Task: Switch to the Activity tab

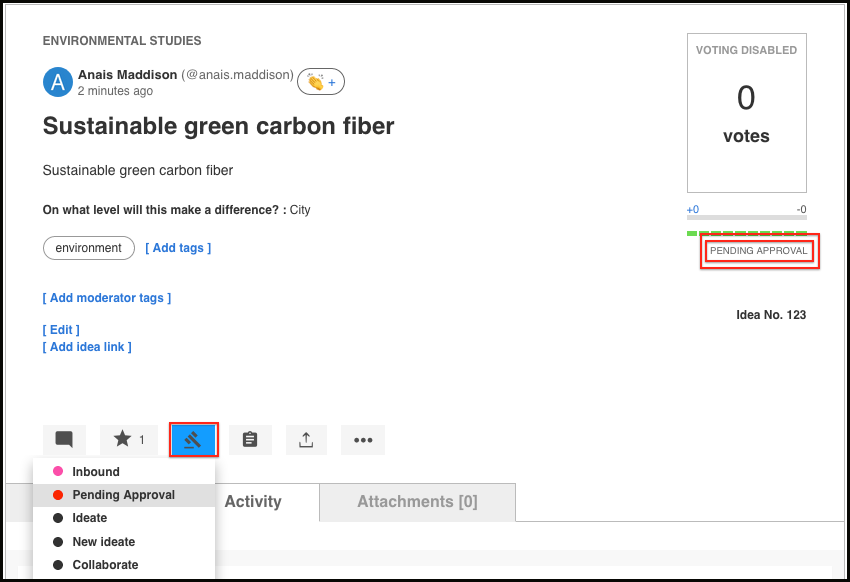Action: tap(253, 502)
